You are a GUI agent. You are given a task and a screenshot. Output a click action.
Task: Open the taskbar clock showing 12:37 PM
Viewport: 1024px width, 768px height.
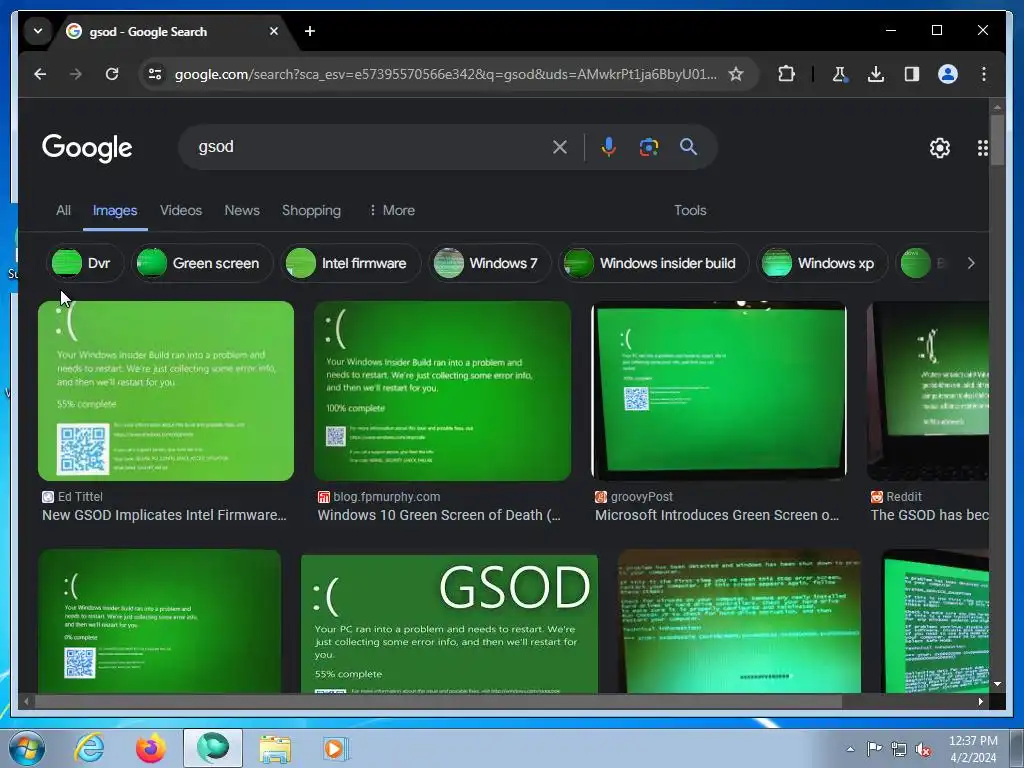point(973,749)
